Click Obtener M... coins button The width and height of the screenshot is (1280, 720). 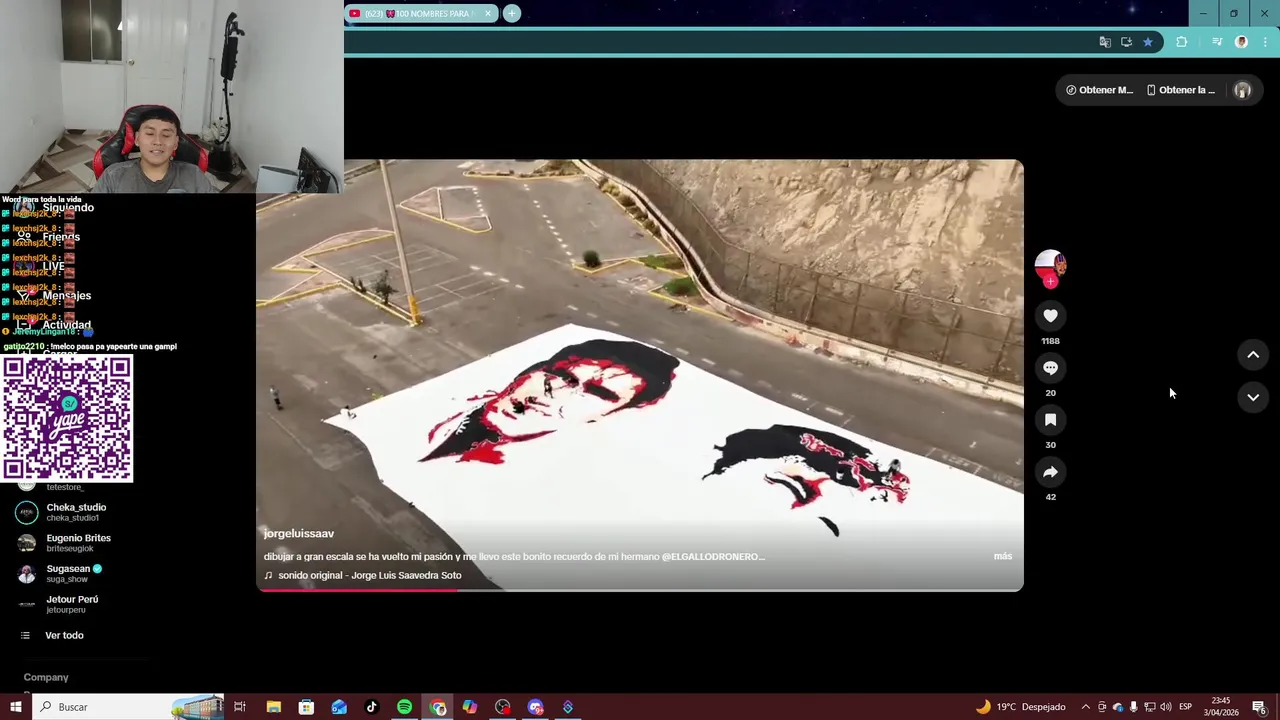click(x=1099, y=90)
